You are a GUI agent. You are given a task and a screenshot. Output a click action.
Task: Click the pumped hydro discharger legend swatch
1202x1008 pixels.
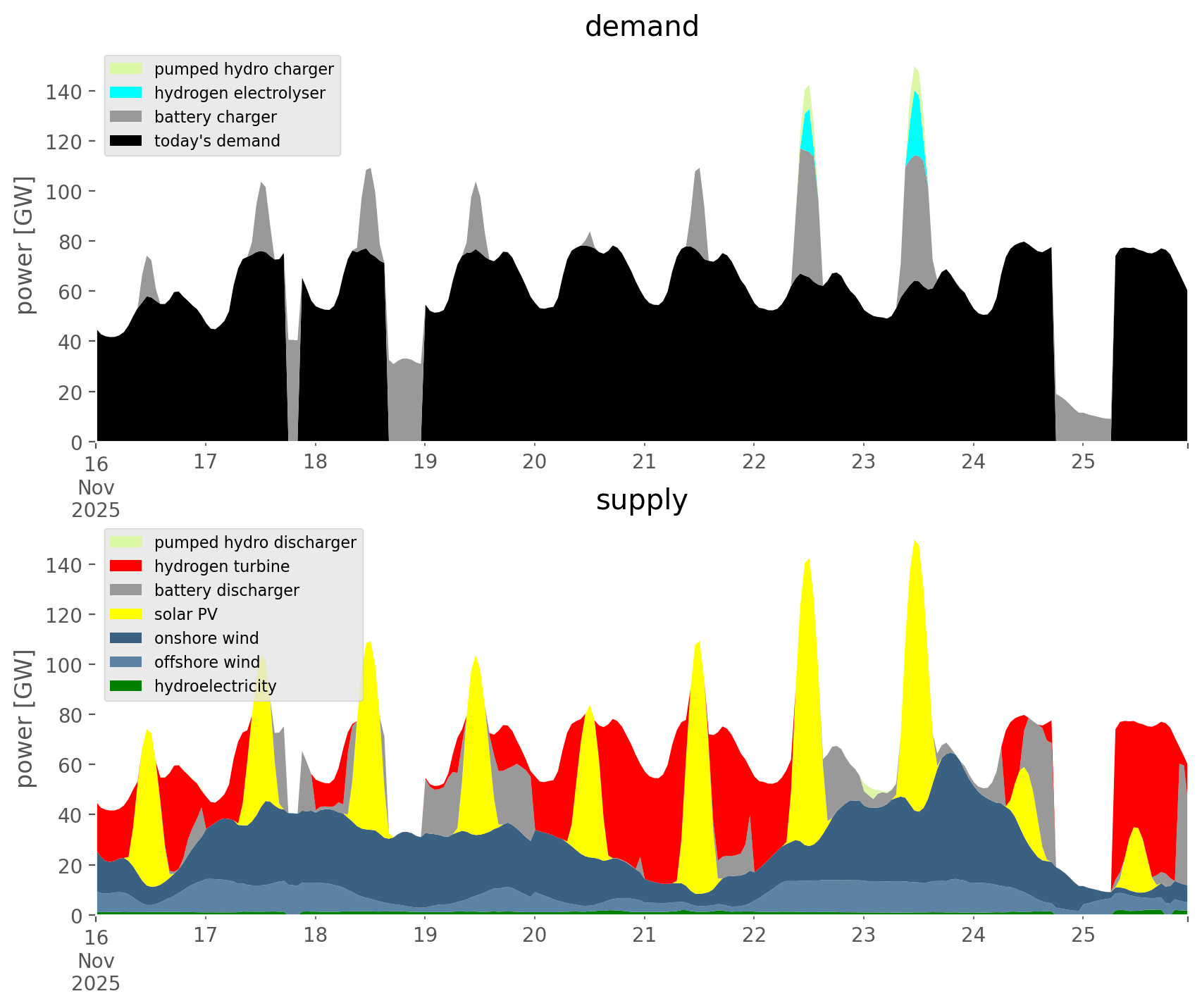click(x=126, y=542)
